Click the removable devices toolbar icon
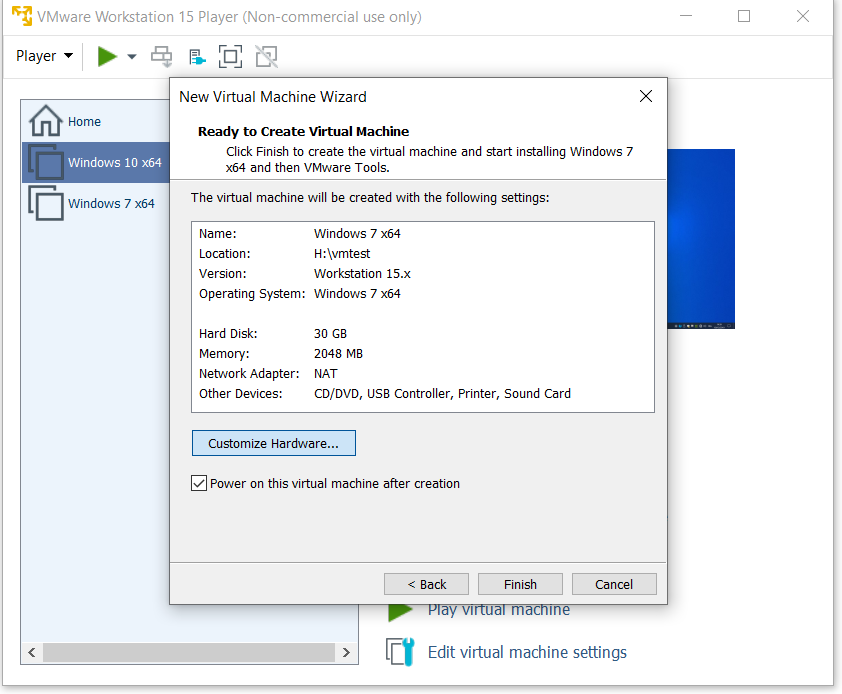 pos(197,57)
